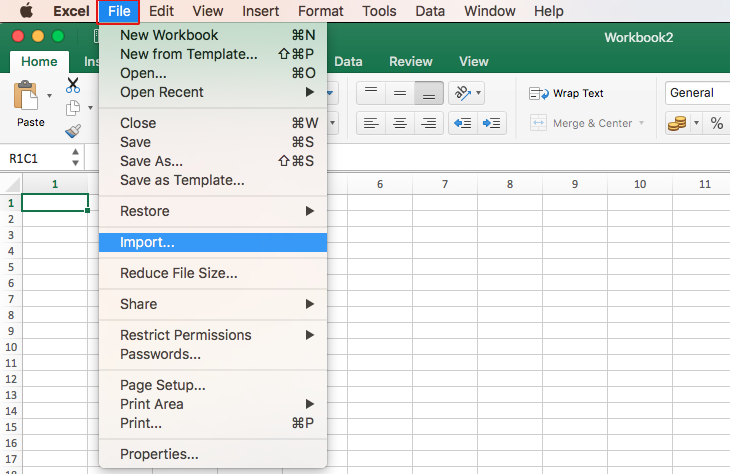730x474 pixels.
Task: Expand Restrict Permissions submenu
Action: pyautogui.click(x=213, y=335)
